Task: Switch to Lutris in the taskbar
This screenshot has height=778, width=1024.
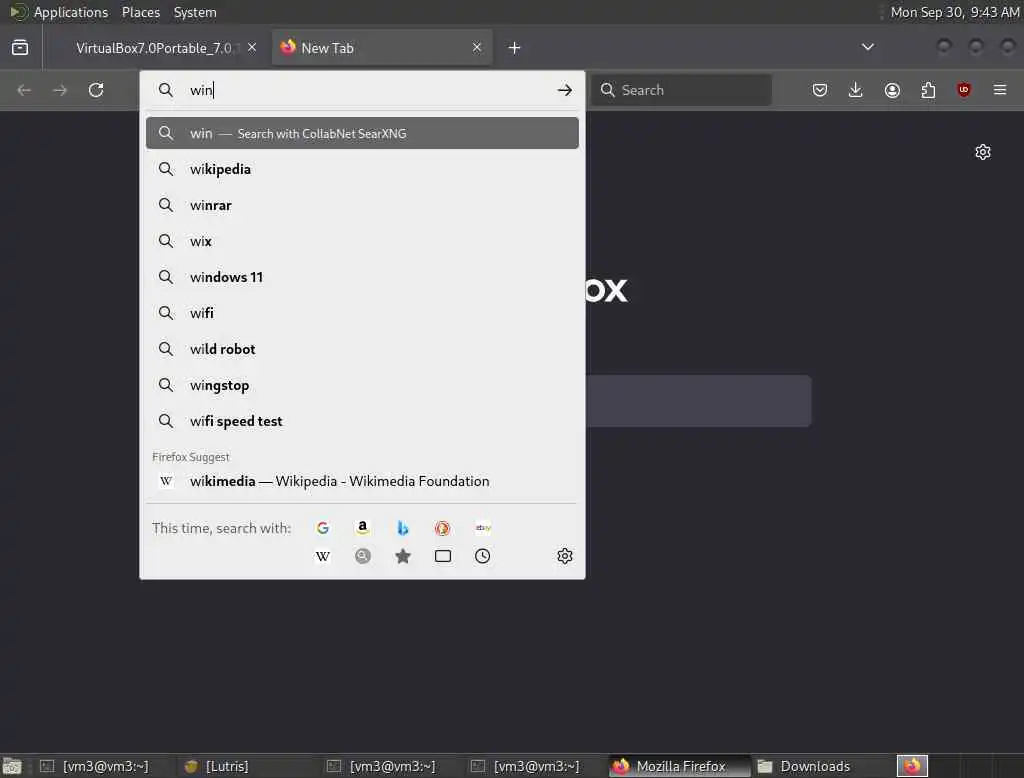Action: (x=251, y=766)
